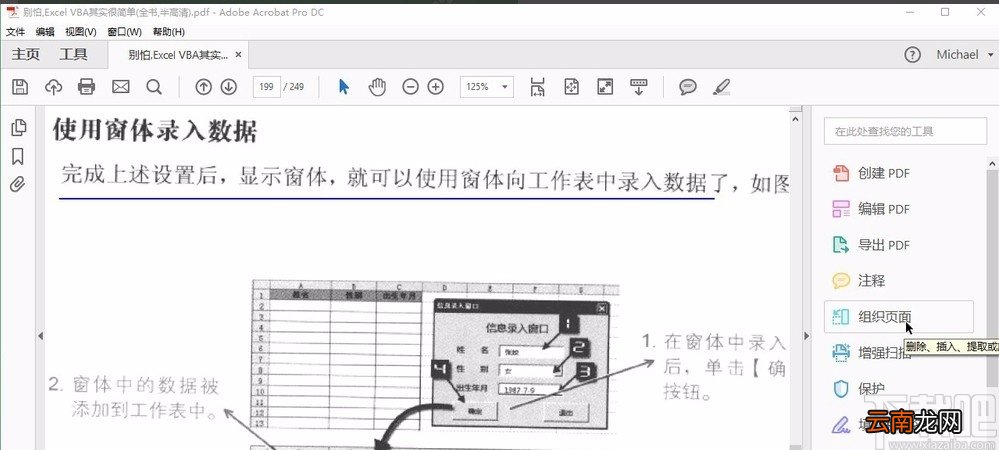Open the Michael account menu
The image size is (999, 450).
point(963,55)
